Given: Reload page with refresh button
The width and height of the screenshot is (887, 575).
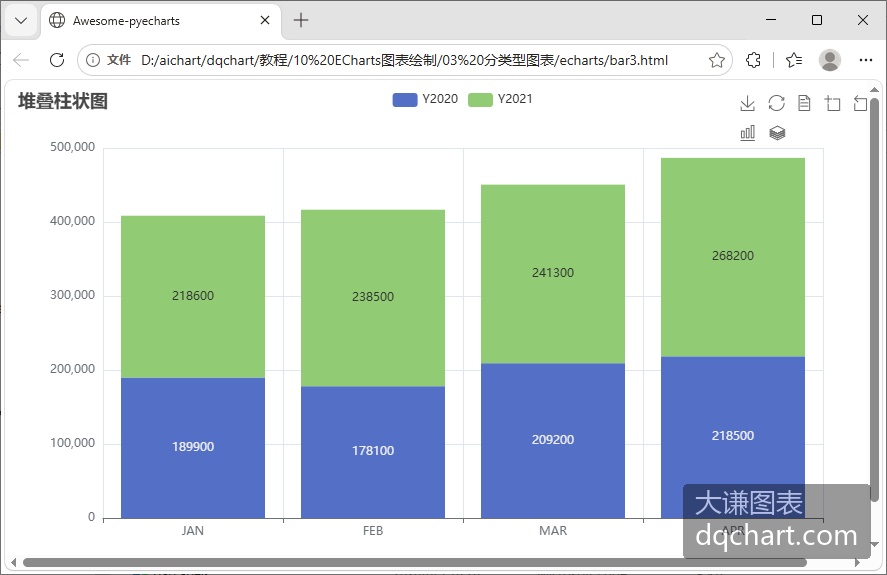Looking at the screenshot, I should pyautogui.click(x=57, y=60).
